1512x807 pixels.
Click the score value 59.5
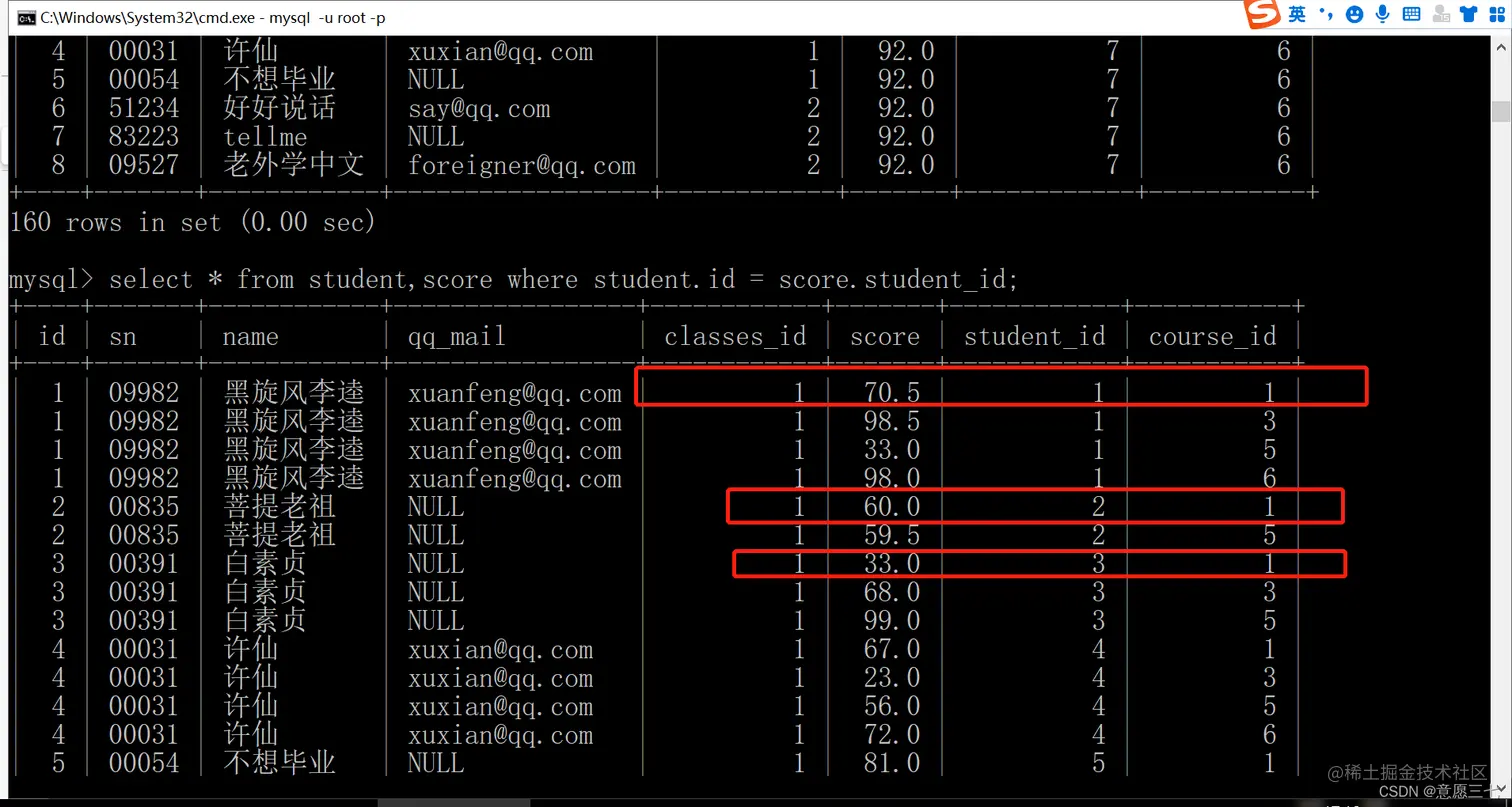coord(892,535)
